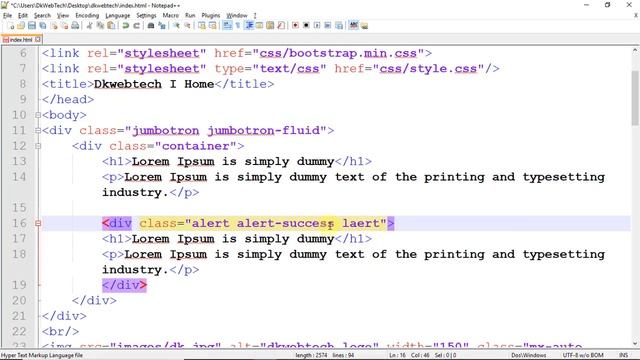Open the Plugins menu
The width and height of the screenshot is (640, 360).
[211, 16]
